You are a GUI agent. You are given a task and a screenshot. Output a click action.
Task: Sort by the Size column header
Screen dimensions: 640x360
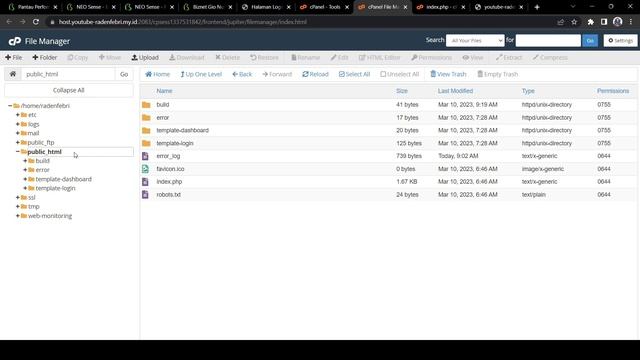coord(402,91)
